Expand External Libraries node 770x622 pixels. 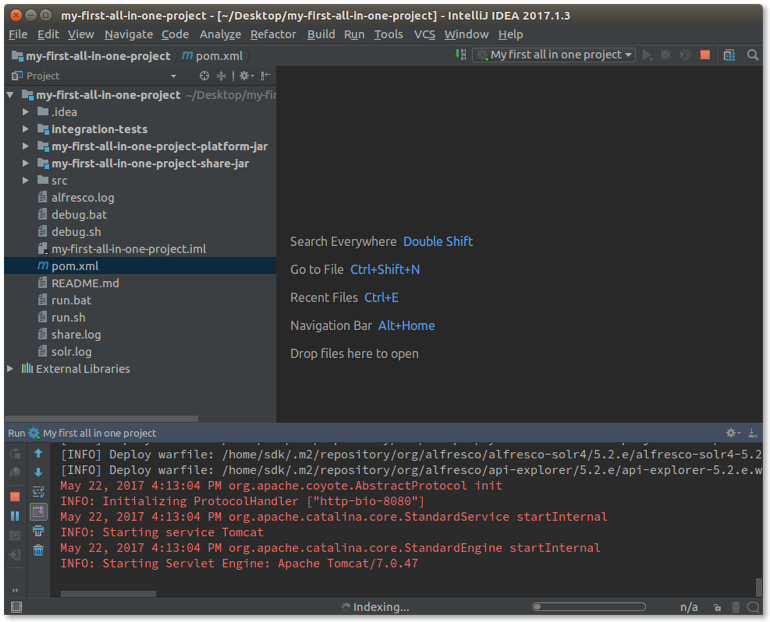pos(11,369)
